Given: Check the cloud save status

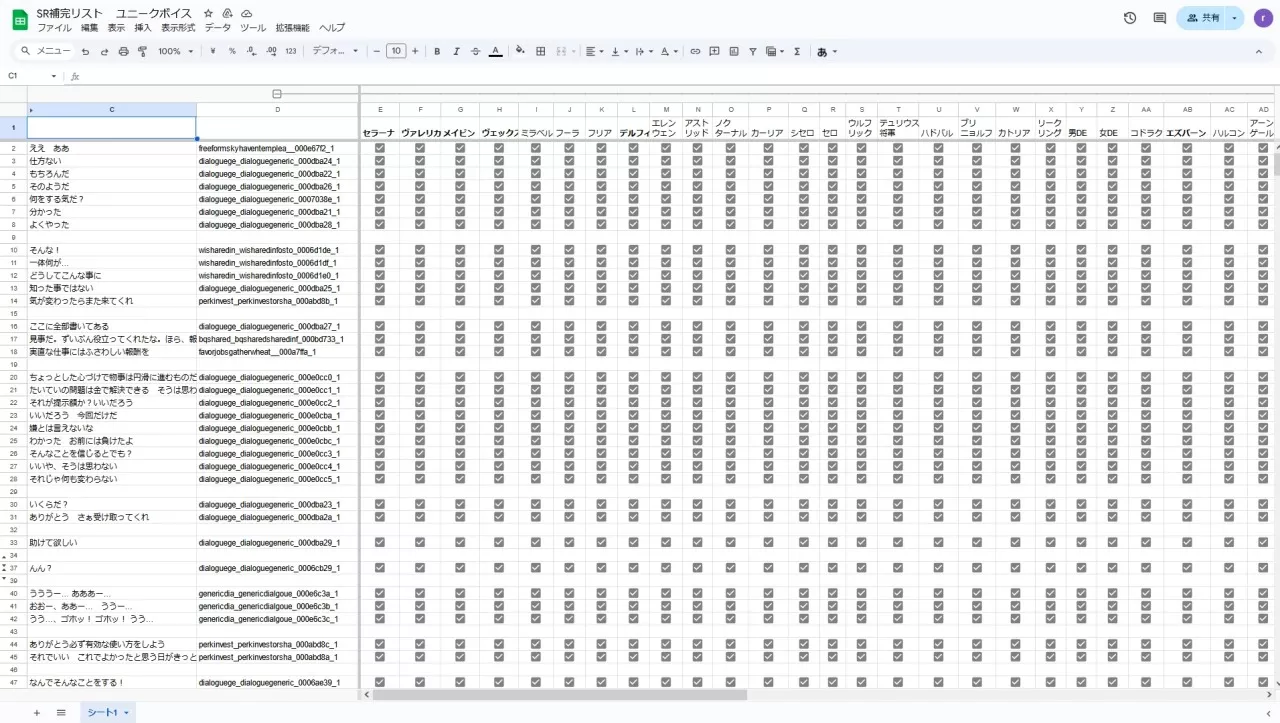Looking at the screenshot, I should click(246, 13).
